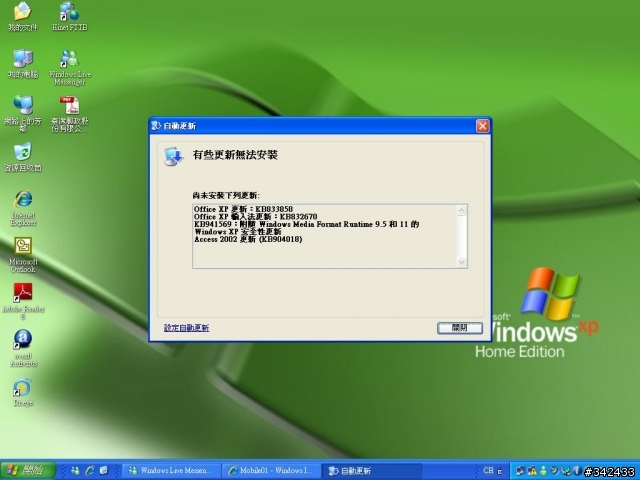
Task: Click the Internet Explorer quick launch icon
Action: 89,471
